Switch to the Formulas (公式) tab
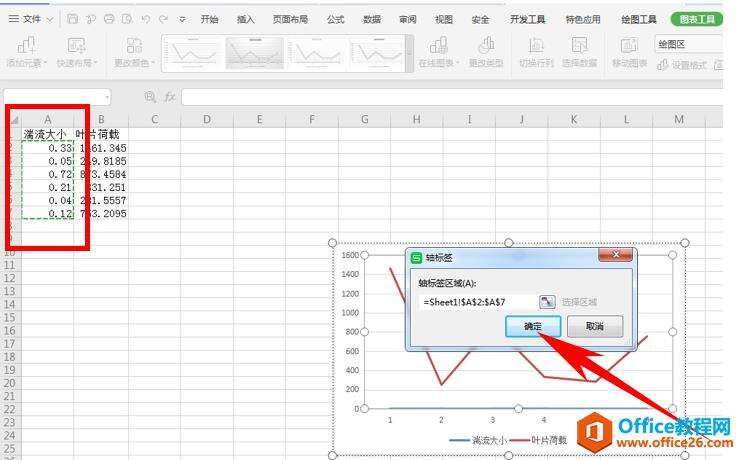740x460 pixels. point(335,19)
